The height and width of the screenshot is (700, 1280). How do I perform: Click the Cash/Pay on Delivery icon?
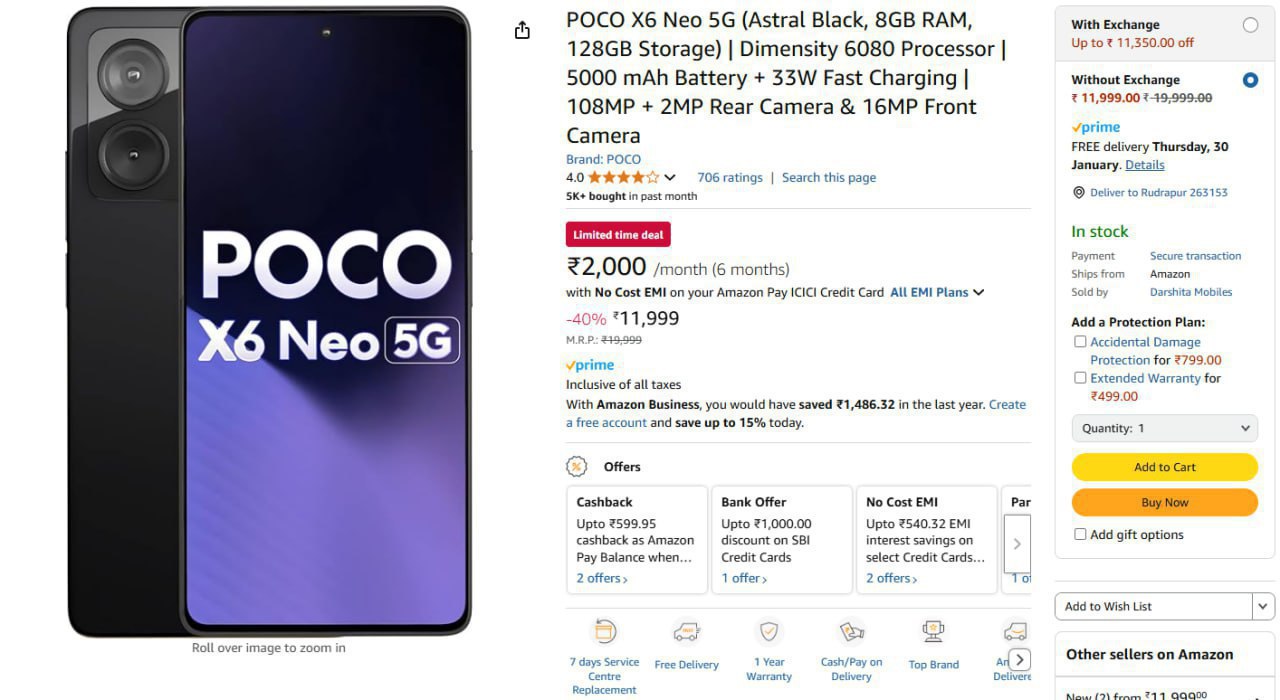coord(851,632)
